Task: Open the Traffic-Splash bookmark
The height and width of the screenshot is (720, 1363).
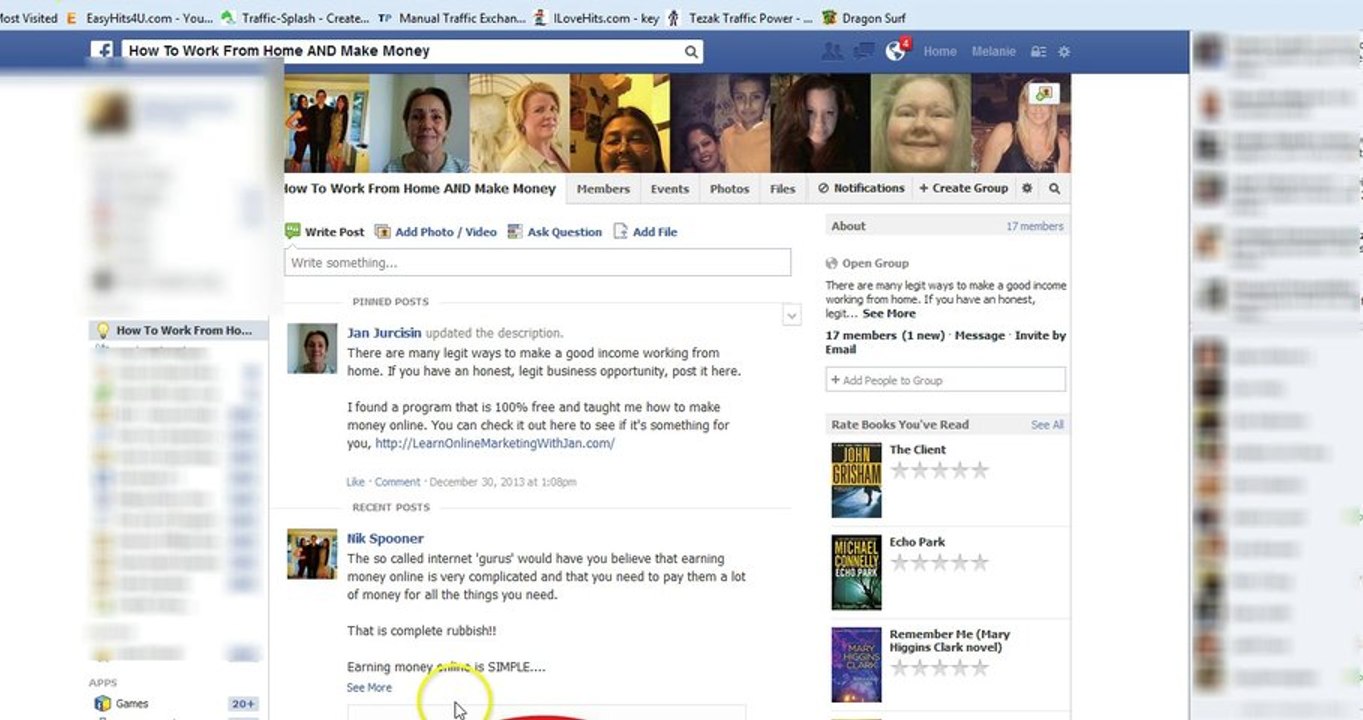Action: (x=294, y=18)
